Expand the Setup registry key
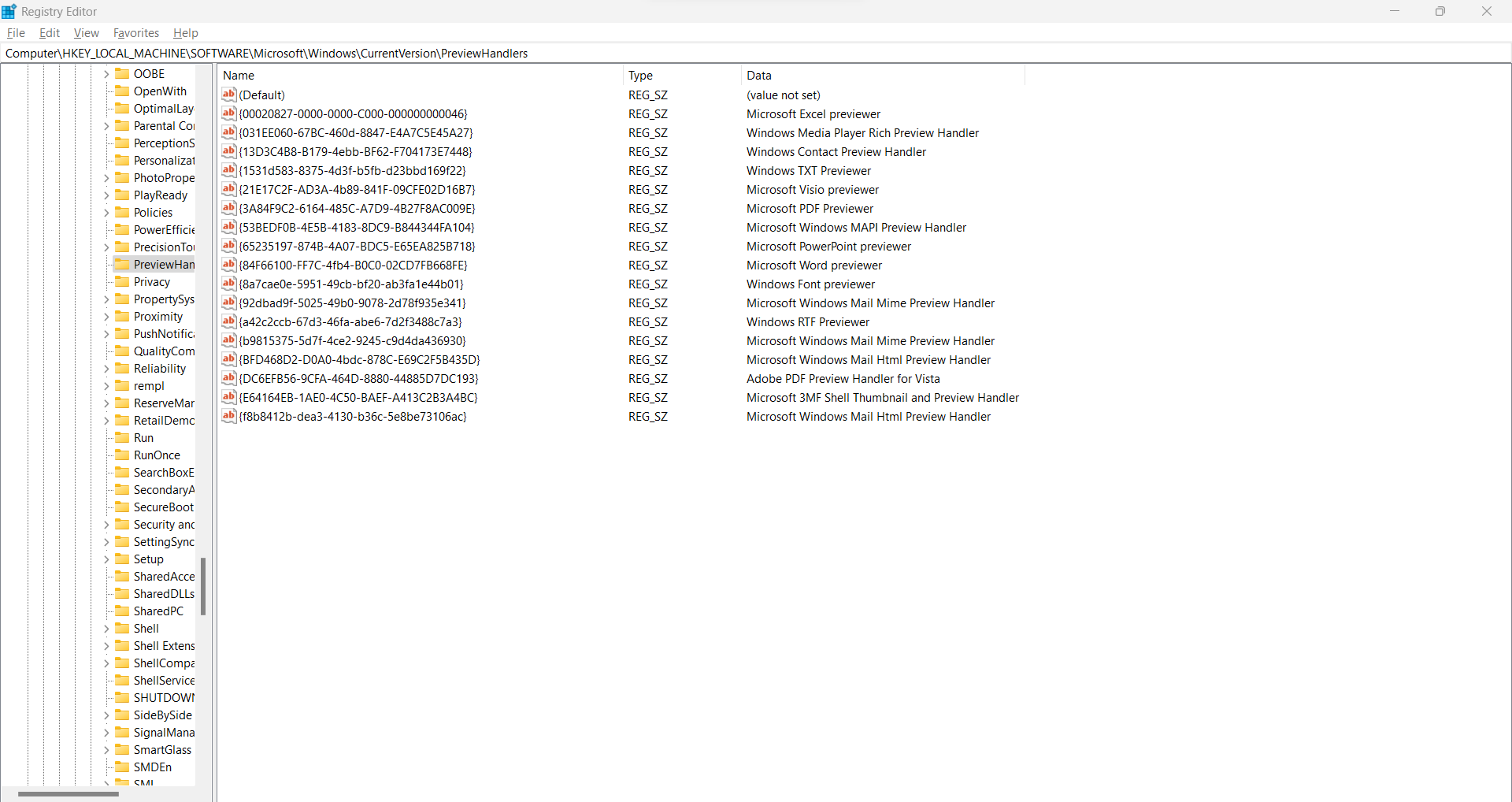The width and height of the screenshot is (1512, 802). click(x=107, y=559)
